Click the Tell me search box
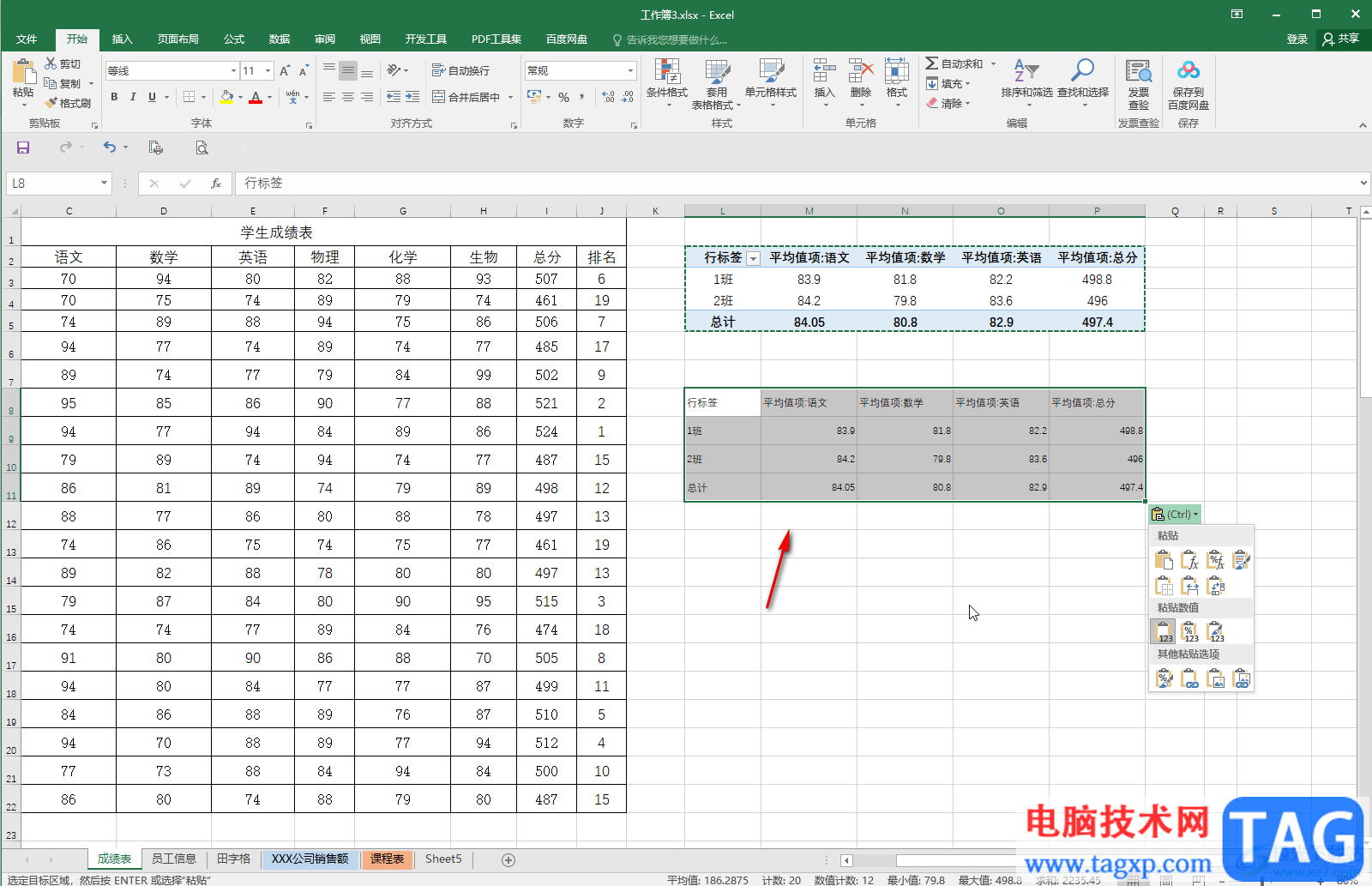This screenshot has height=886, width=1372. pos(670,39)
